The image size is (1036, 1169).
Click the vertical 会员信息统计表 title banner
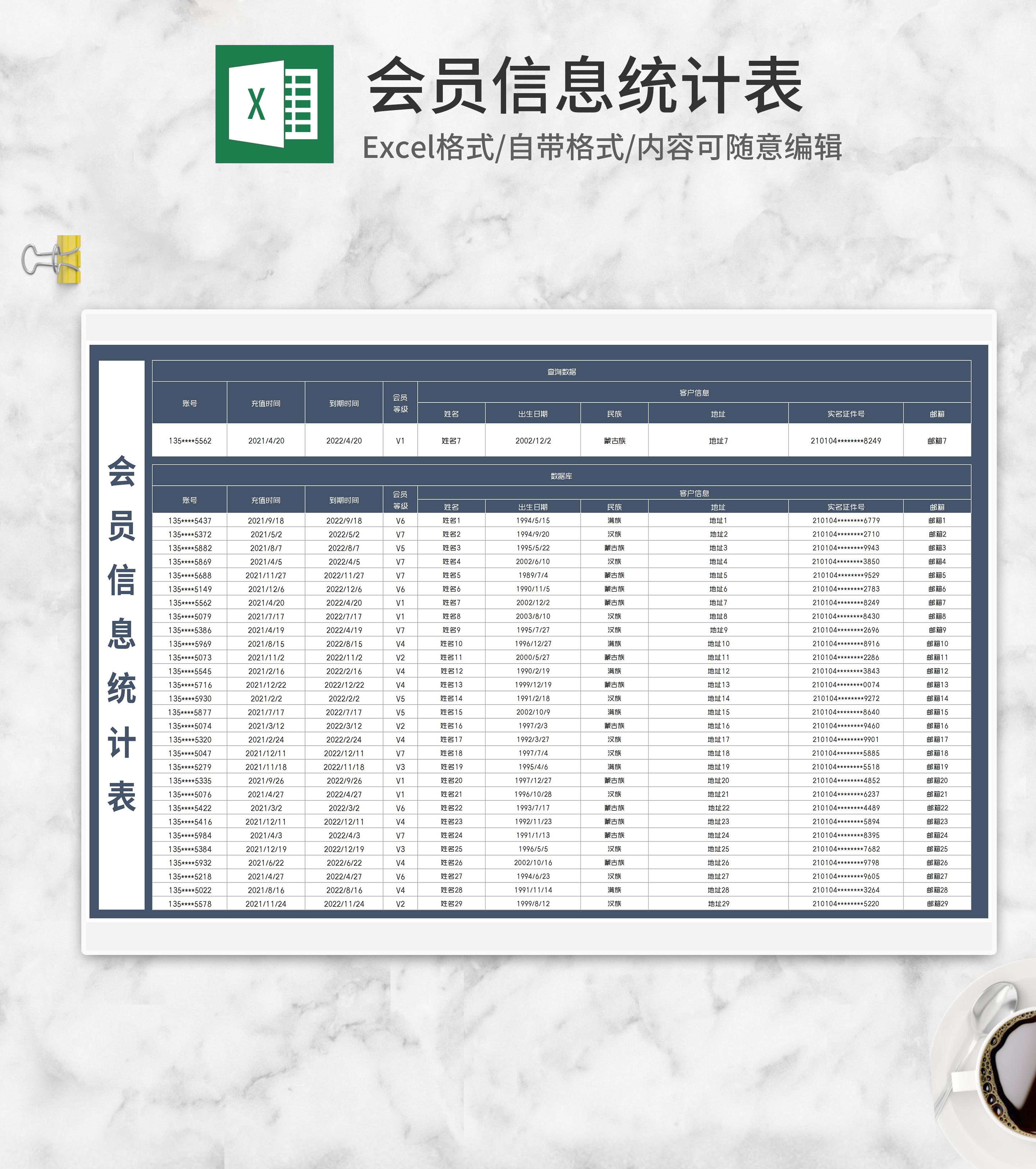pyautogui.click(x=121, y=634)
